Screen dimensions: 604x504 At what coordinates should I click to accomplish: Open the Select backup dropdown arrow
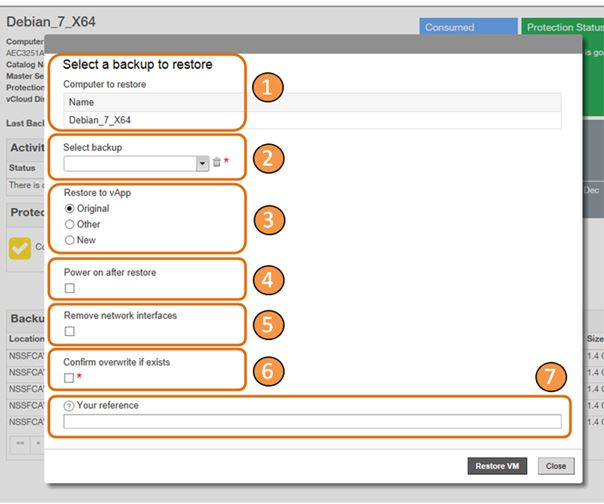[x=202, y=163]
